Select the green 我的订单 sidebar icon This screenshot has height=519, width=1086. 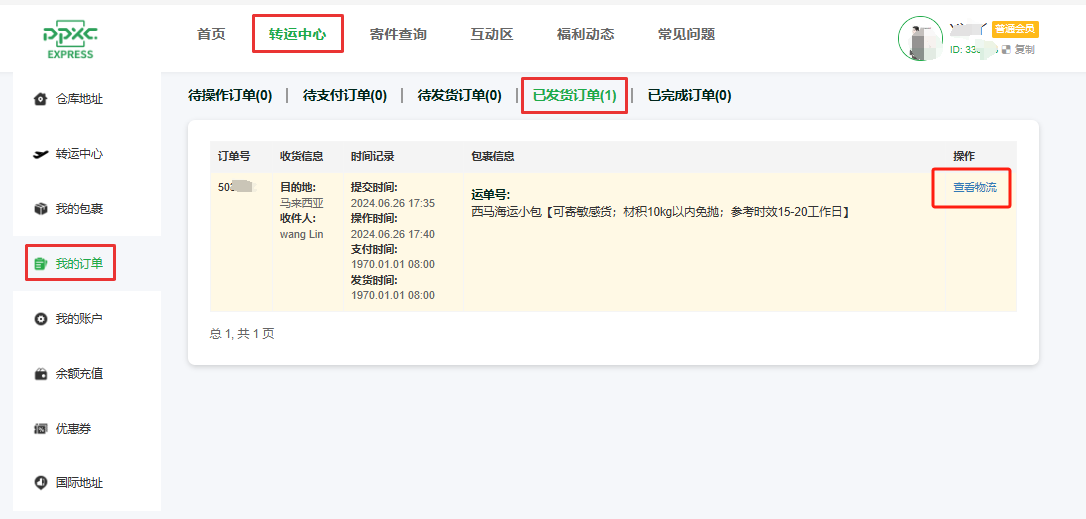coord(40,264)
